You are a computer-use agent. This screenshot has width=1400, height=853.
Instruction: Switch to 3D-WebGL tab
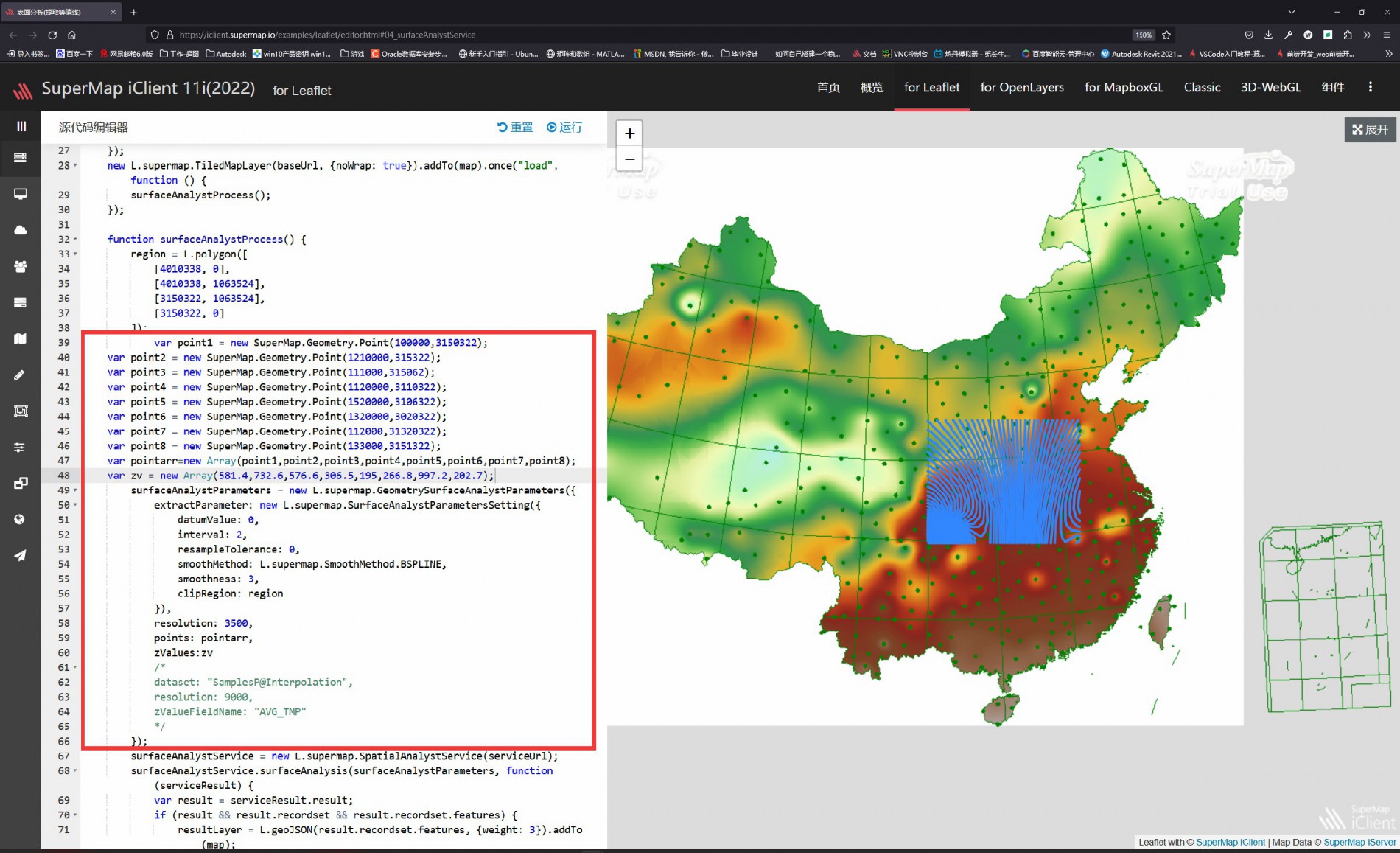(x=1270, y=87)
